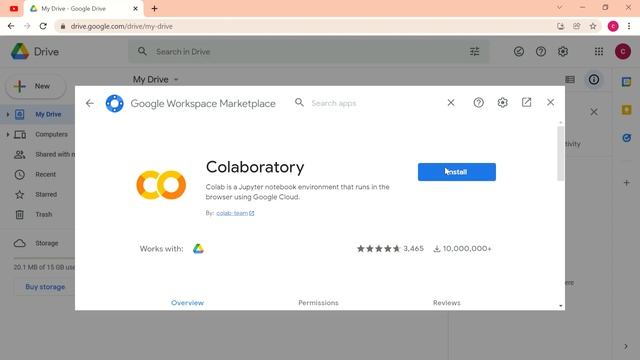Go back in Workspace Marketplace dialog
This screenshot has width=640, height=360.
(x=90, y=103)
